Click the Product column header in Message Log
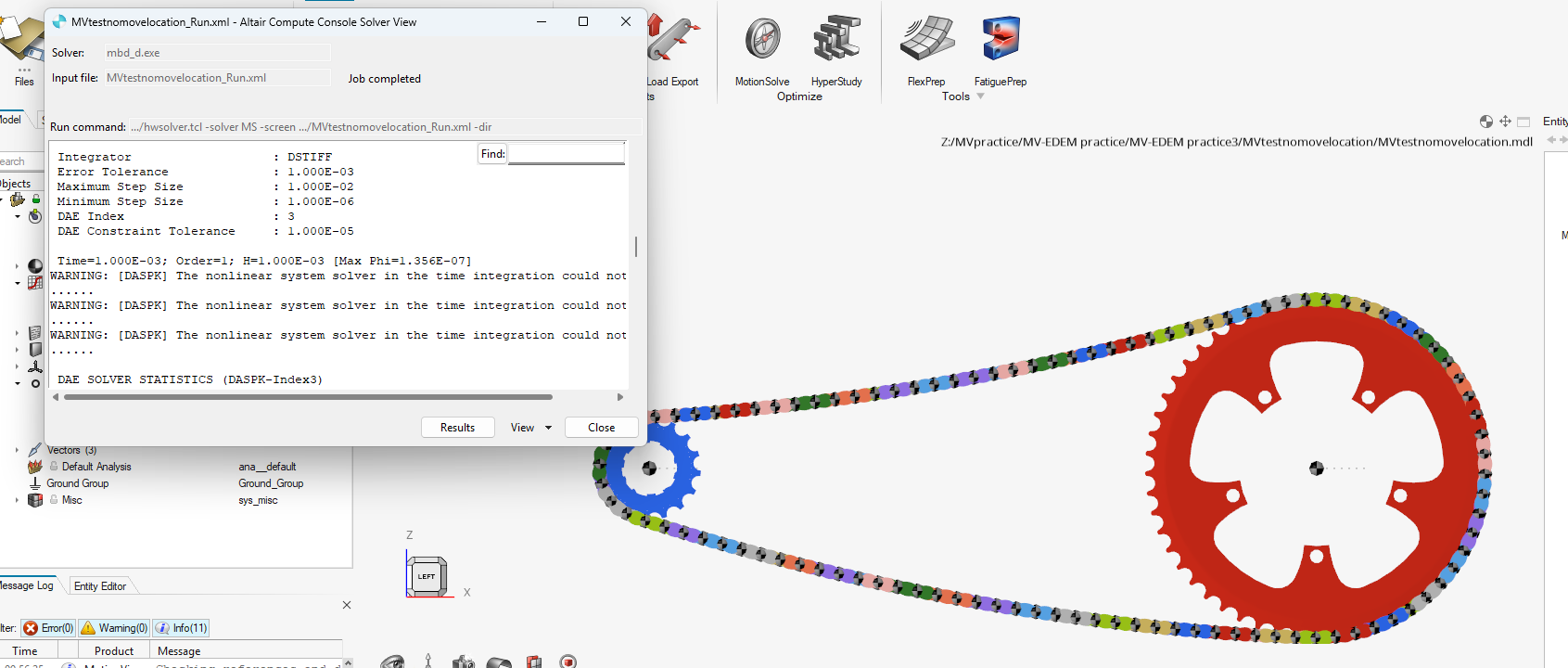The height and width of the screenshot is (668, 1568). 114,651
